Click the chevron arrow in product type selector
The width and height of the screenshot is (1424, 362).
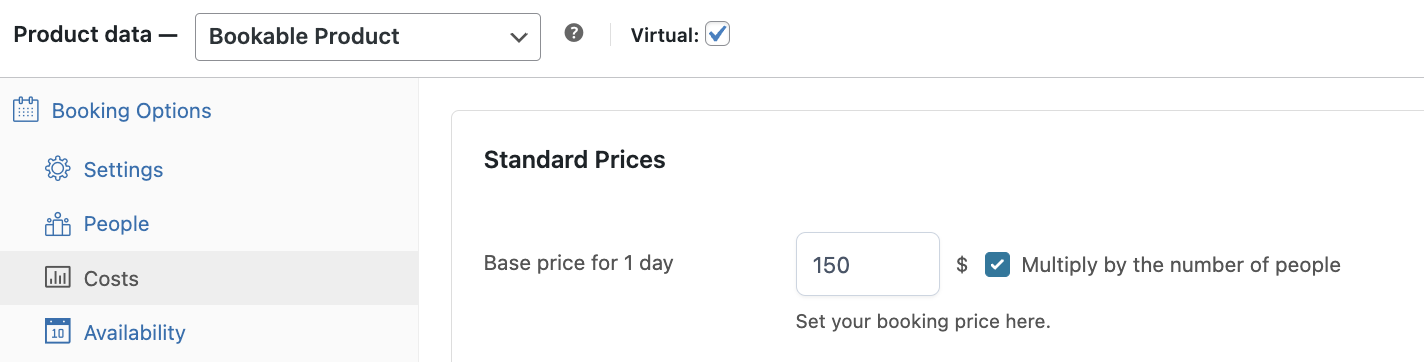point(518,37)
